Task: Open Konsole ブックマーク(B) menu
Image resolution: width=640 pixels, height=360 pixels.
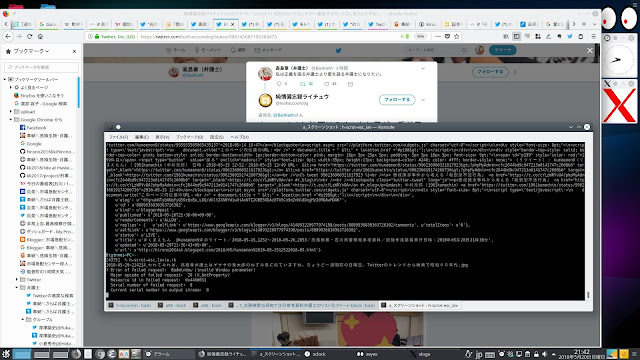Action: click(x=189, y=137)
